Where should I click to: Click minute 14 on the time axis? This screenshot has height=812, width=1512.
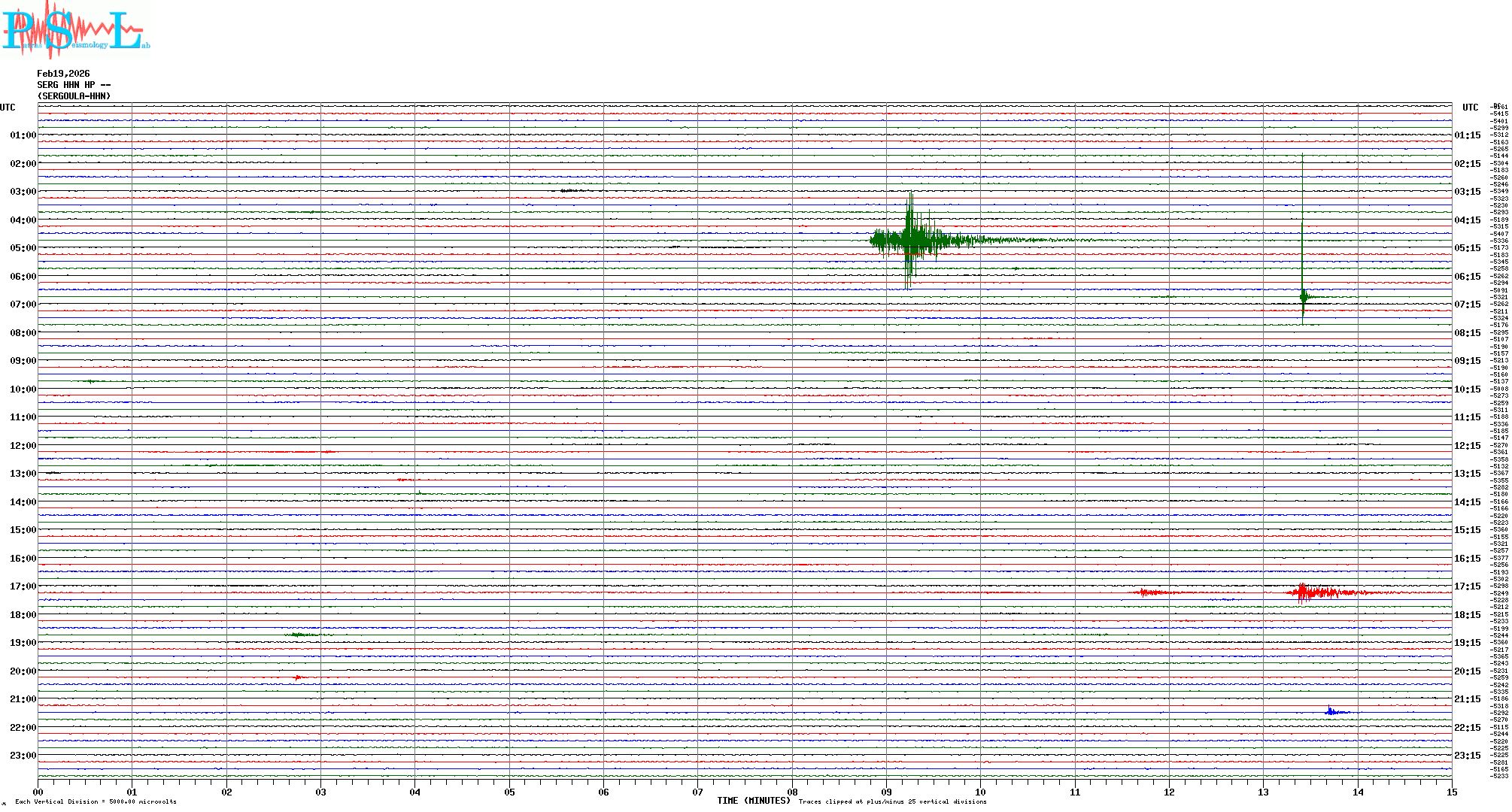click(1358, 792)
